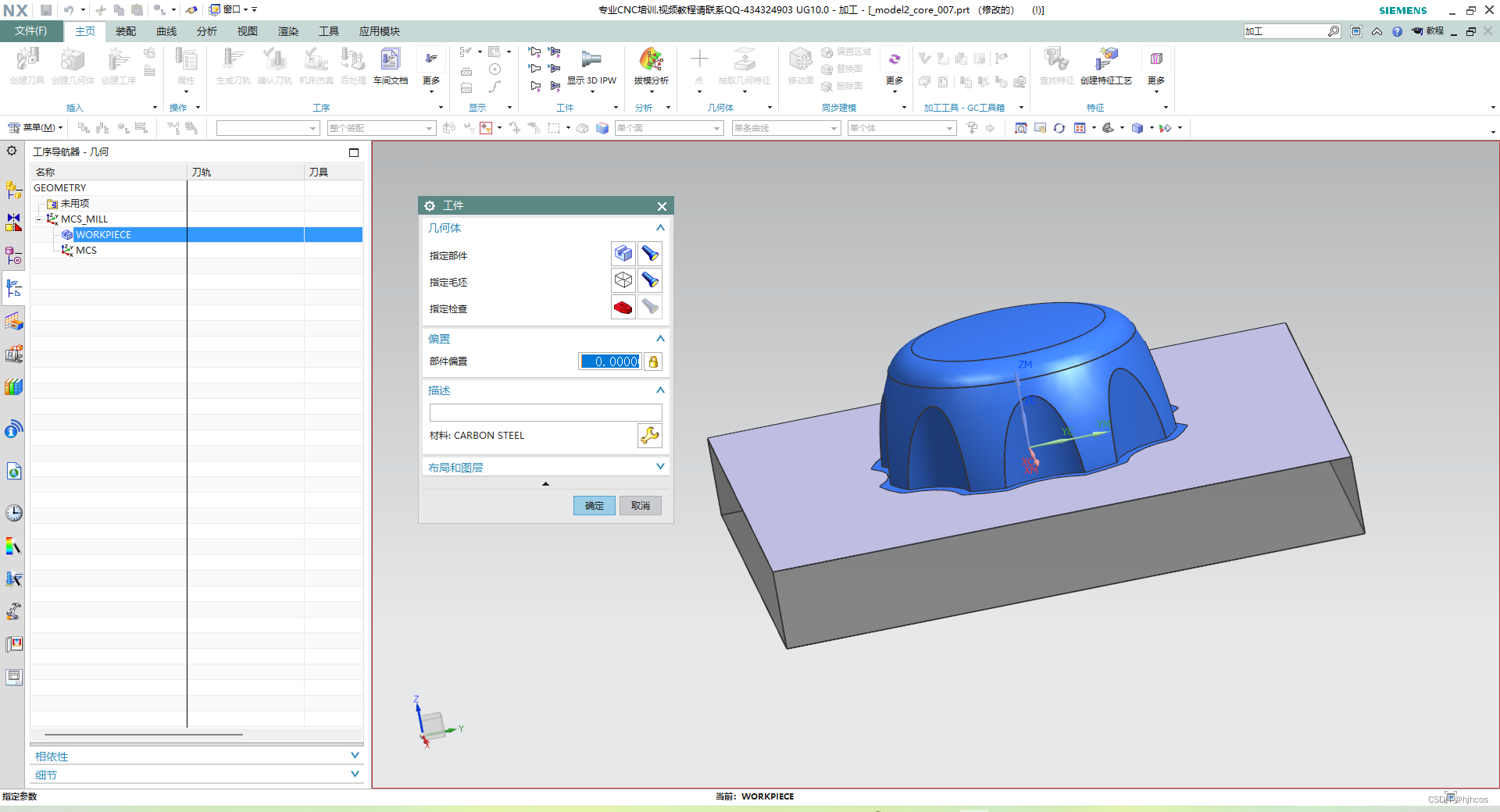The height and width of the screenshot is (812, 1500).
Task: Click the navigator settings gear icon
Action: tap(12, 151)
